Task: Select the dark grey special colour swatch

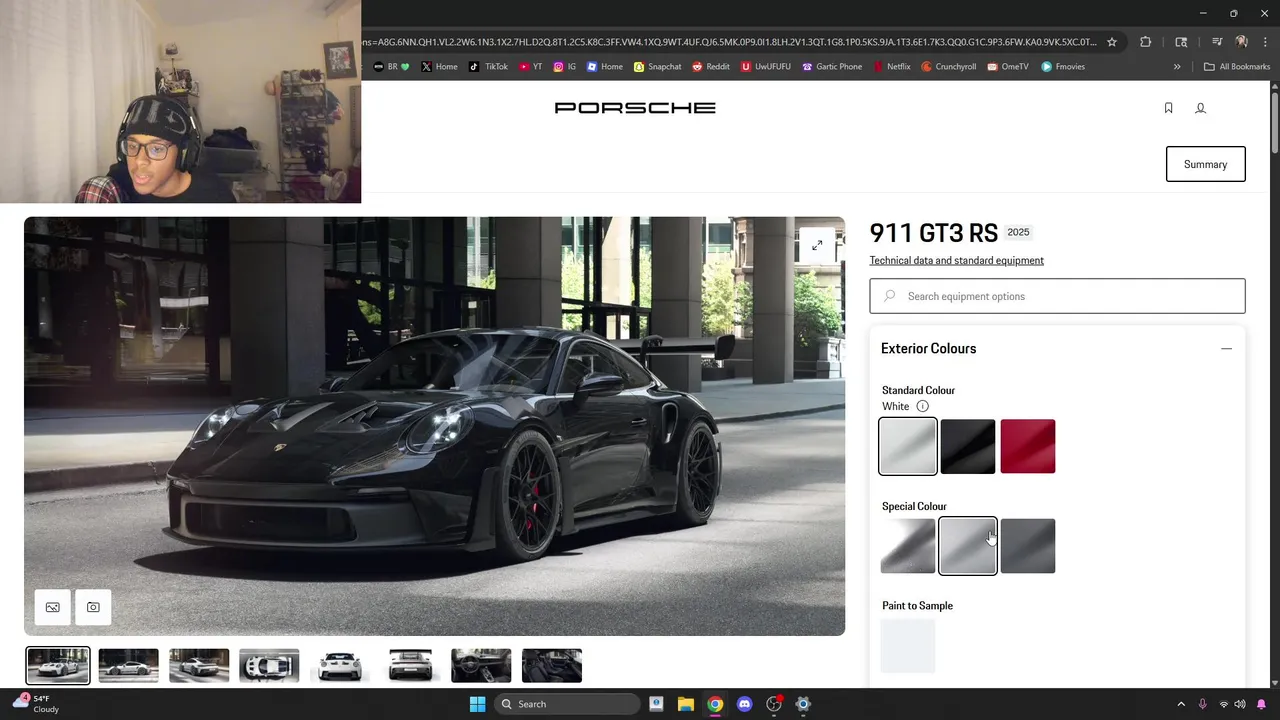Action: click(1028, 546)
